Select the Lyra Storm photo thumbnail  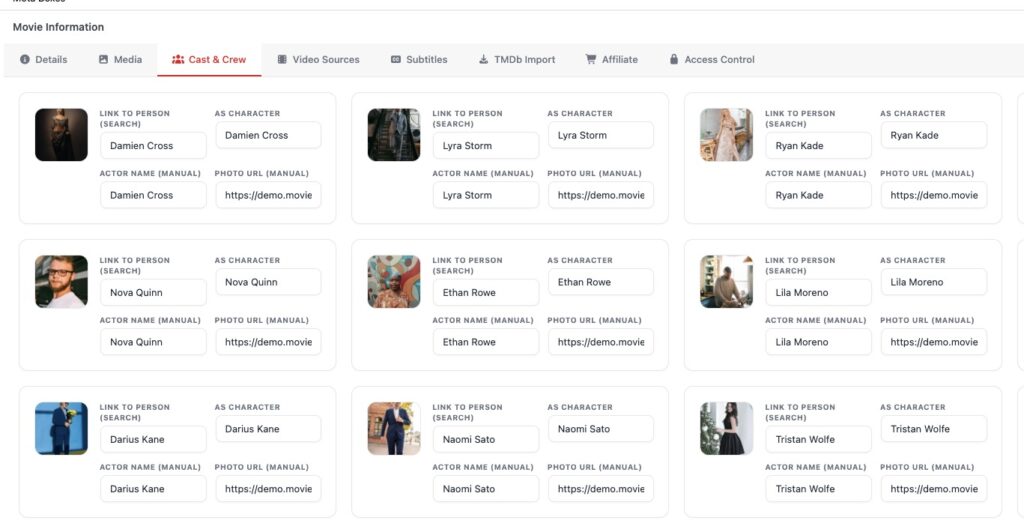coord(394,135)
